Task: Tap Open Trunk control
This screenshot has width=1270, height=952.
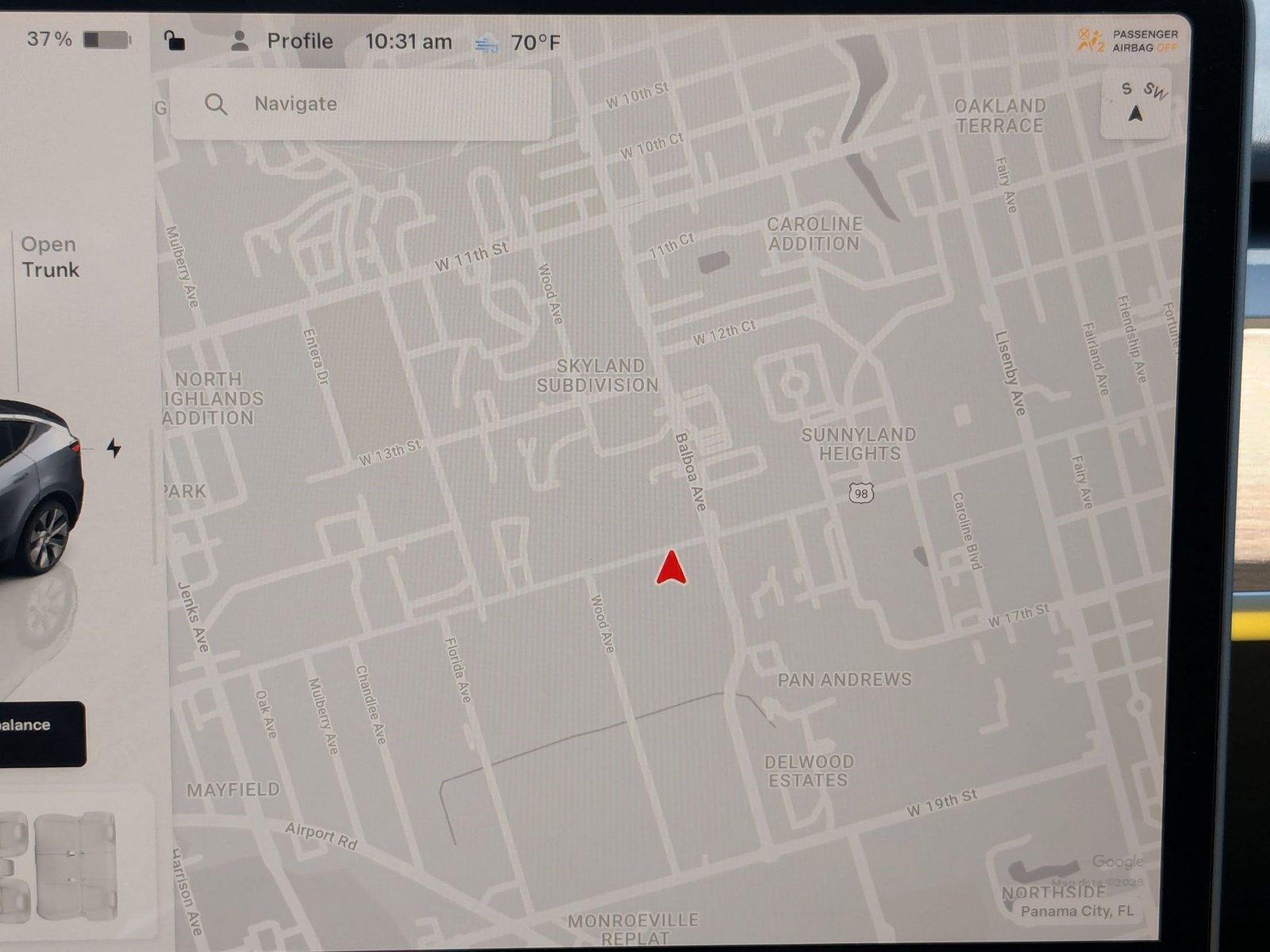Action: click(50, 257)
